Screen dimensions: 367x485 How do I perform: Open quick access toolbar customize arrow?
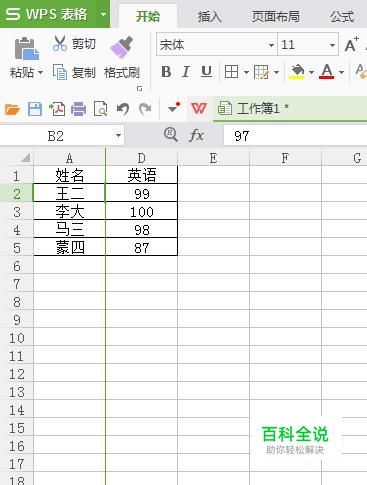point(174,108)
